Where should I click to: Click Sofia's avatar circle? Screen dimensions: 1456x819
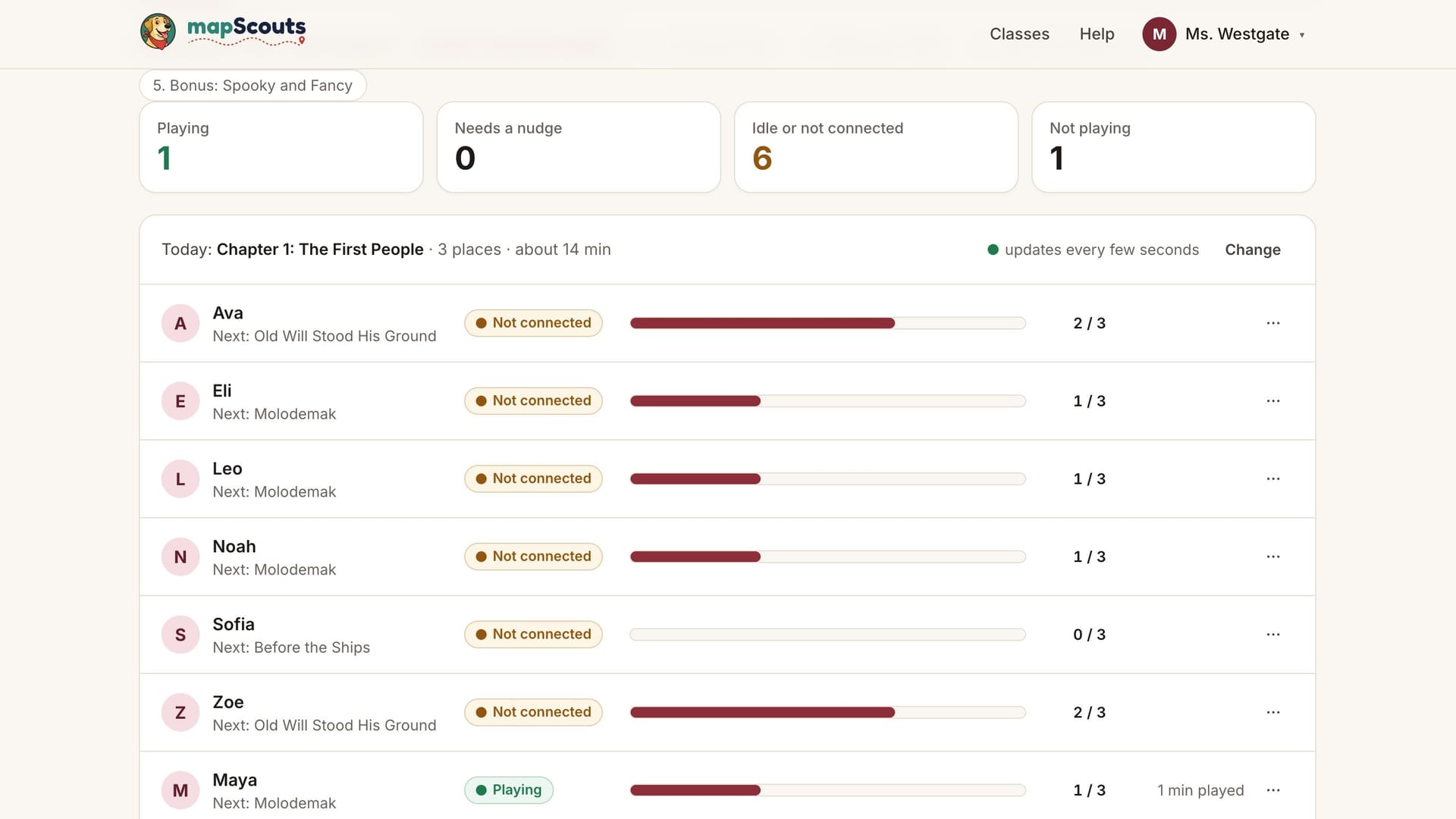pos(180,635)
